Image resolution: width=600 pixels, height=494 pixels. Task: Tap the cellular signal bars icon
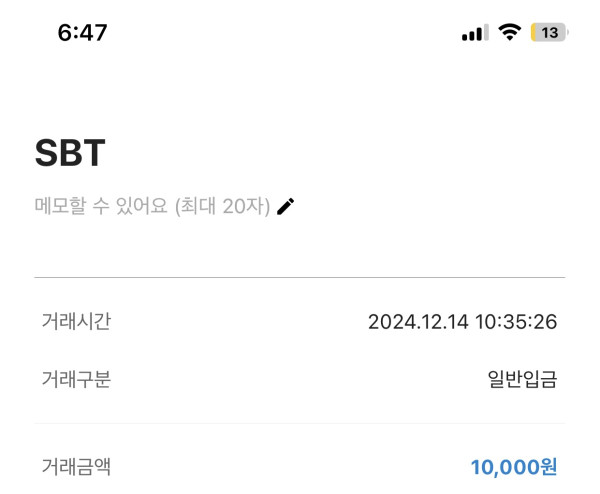(x=474, y=33)
